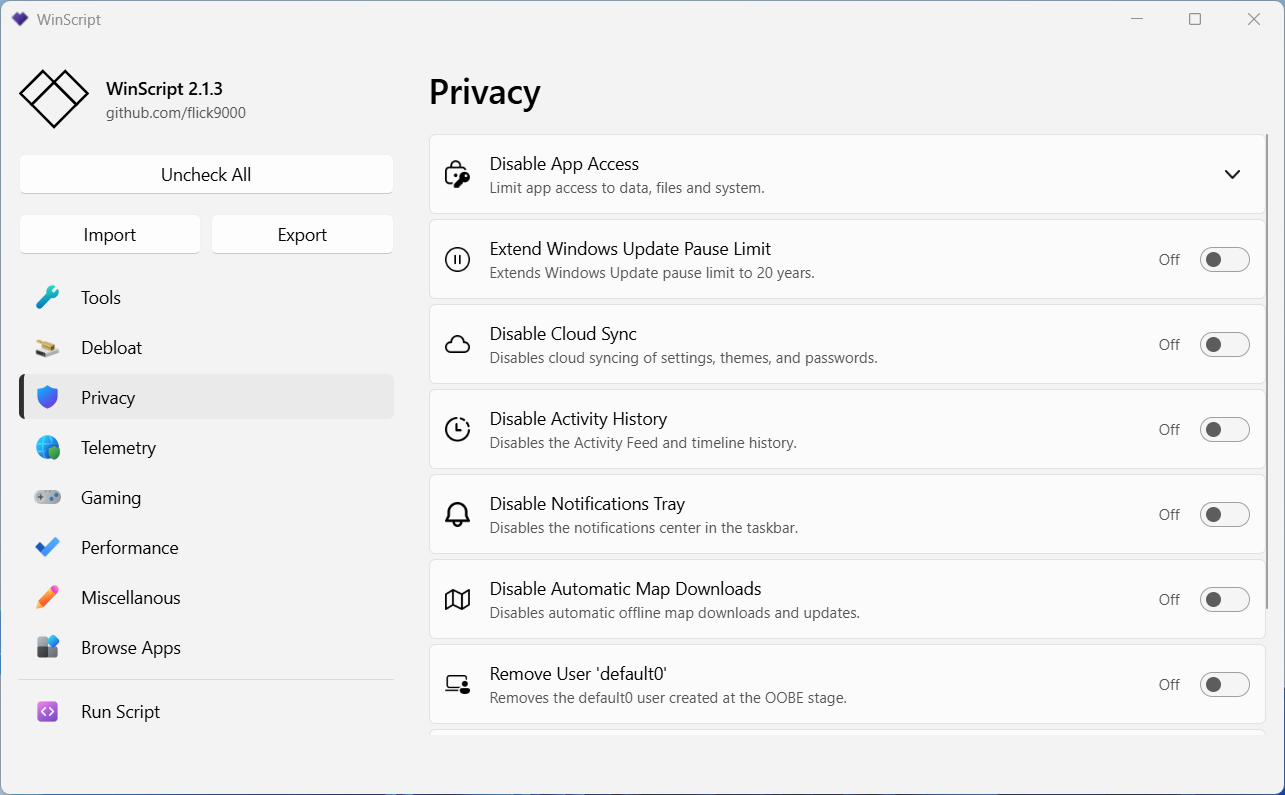The width and height of the screenshot is (1285, 795).
Task: Go to the Telemetry section
Action: [x=118, y=448]
